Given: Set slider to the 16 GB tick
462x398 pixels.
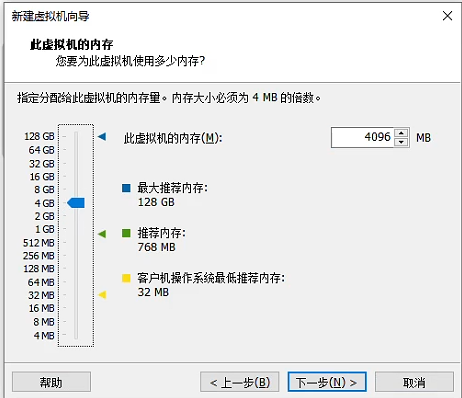Looking at the screenshot, I should (76, 176).
